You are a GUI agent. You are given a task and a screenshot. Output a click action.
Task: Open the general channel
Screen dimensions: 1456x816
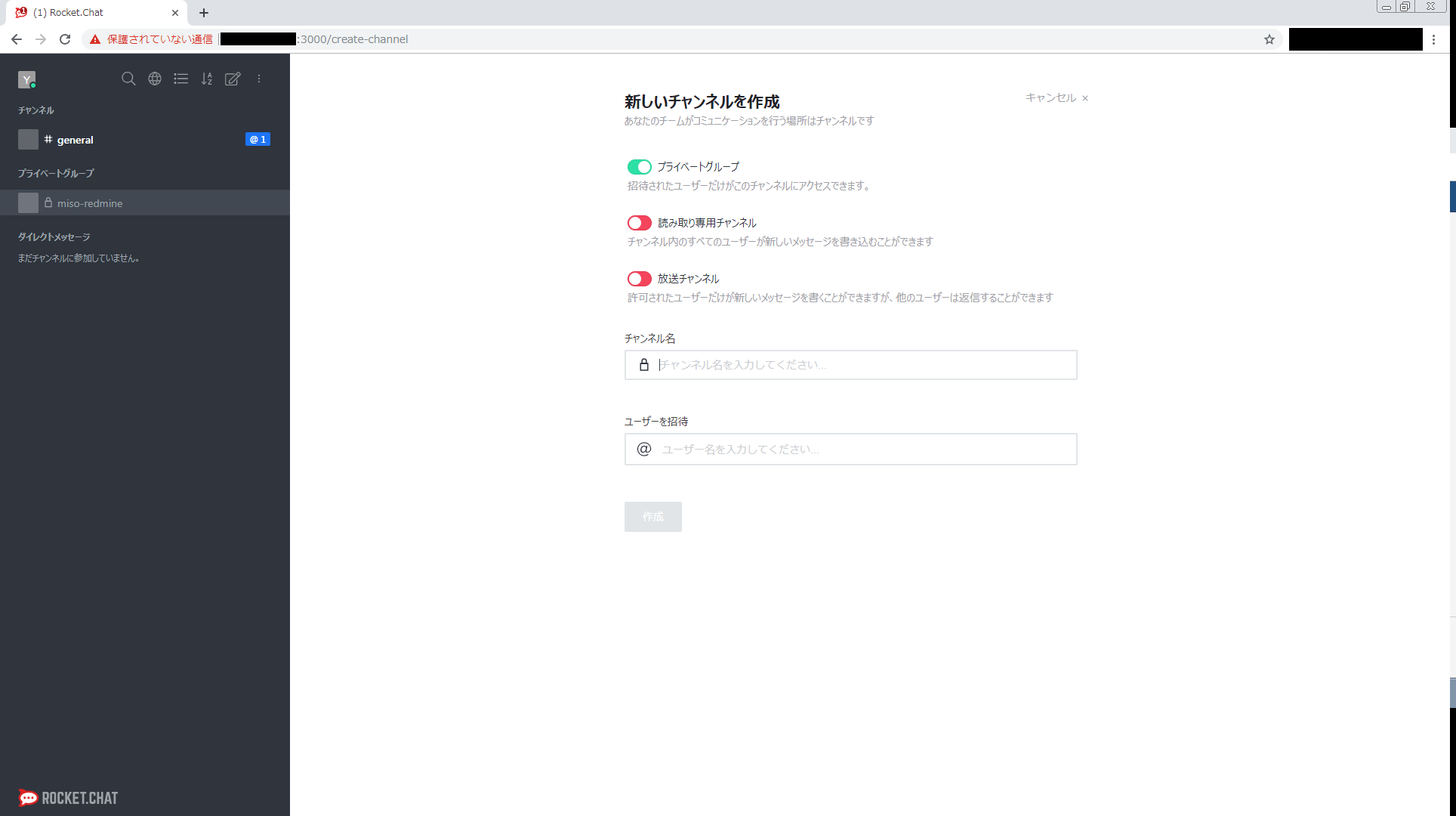76,140
